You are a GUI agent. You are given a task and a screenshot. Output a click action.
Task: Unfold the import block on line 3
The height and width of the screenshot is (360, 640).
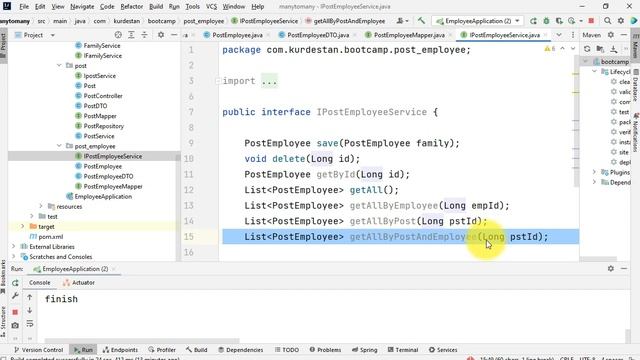[x=218, y=81]
